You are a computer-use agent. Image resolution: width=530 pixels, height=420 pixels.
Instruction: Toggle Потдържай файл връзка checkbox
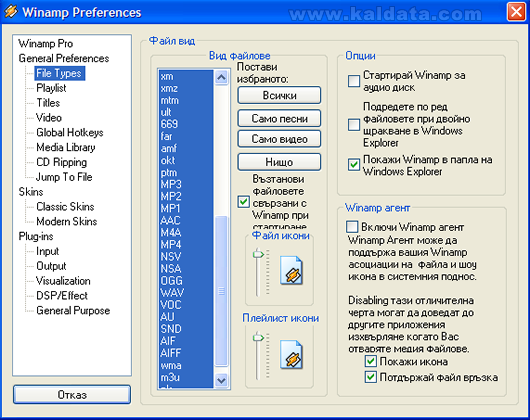[371, 377]
